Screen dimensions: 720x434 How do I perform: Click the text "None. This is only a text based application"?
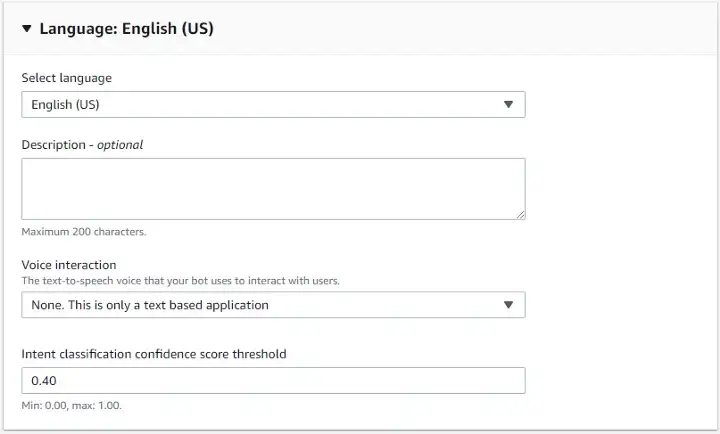coord(150,305)
